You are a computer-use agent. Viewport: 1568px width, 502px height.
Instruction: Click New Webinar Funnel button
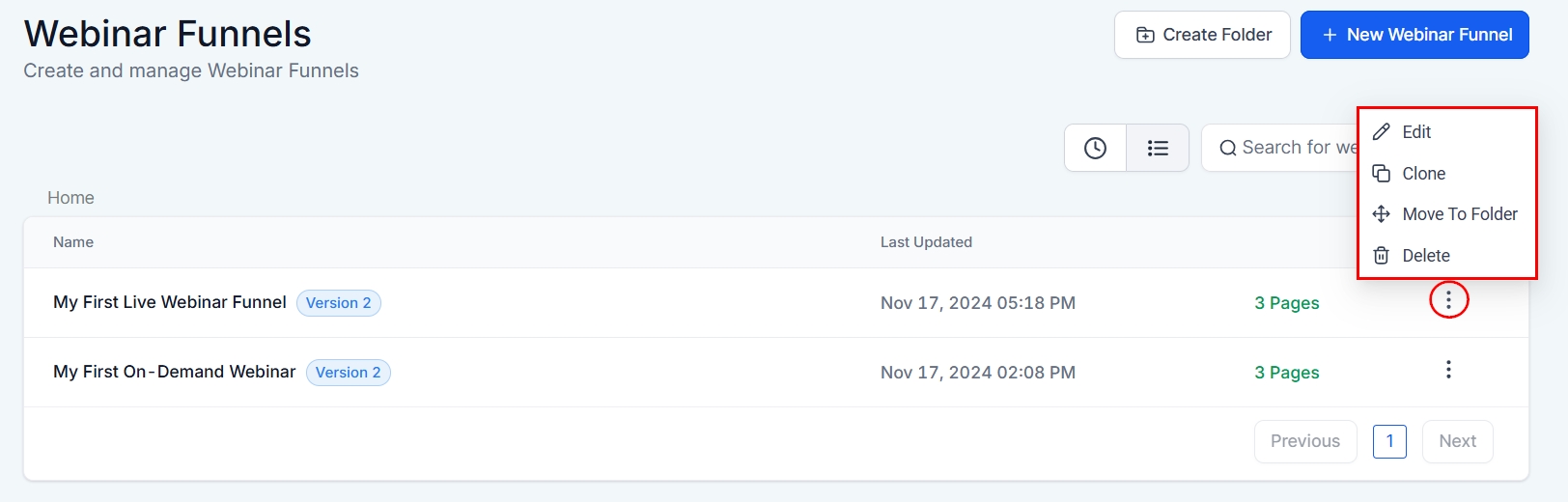coord(1414,35)
